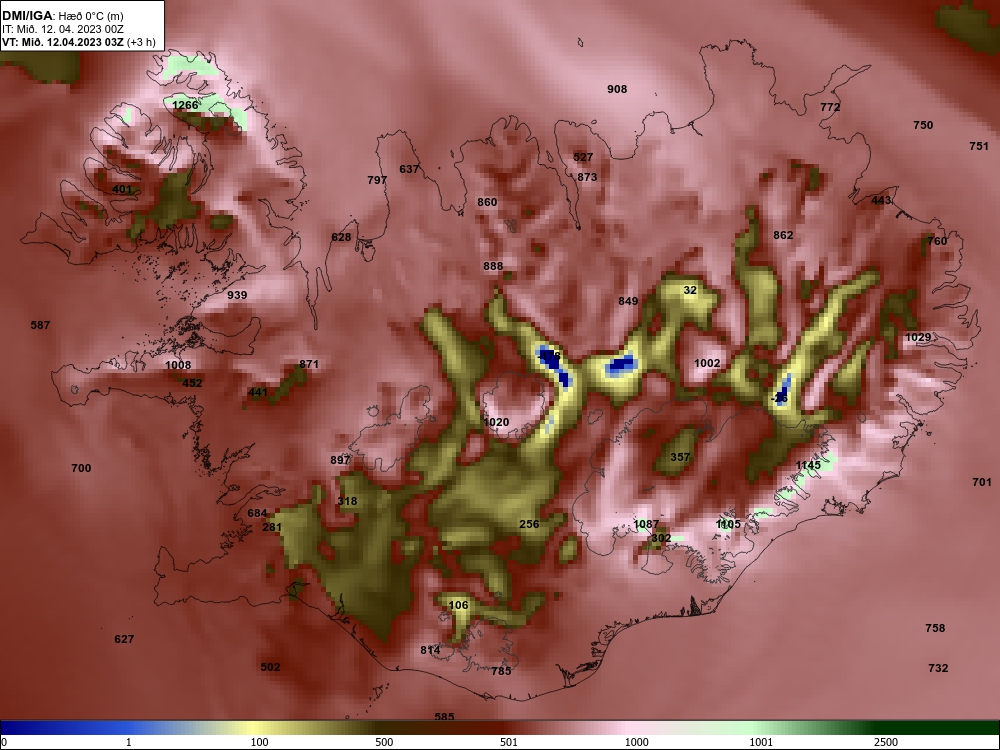Click the 32 value in yellow area

point(690,290)
